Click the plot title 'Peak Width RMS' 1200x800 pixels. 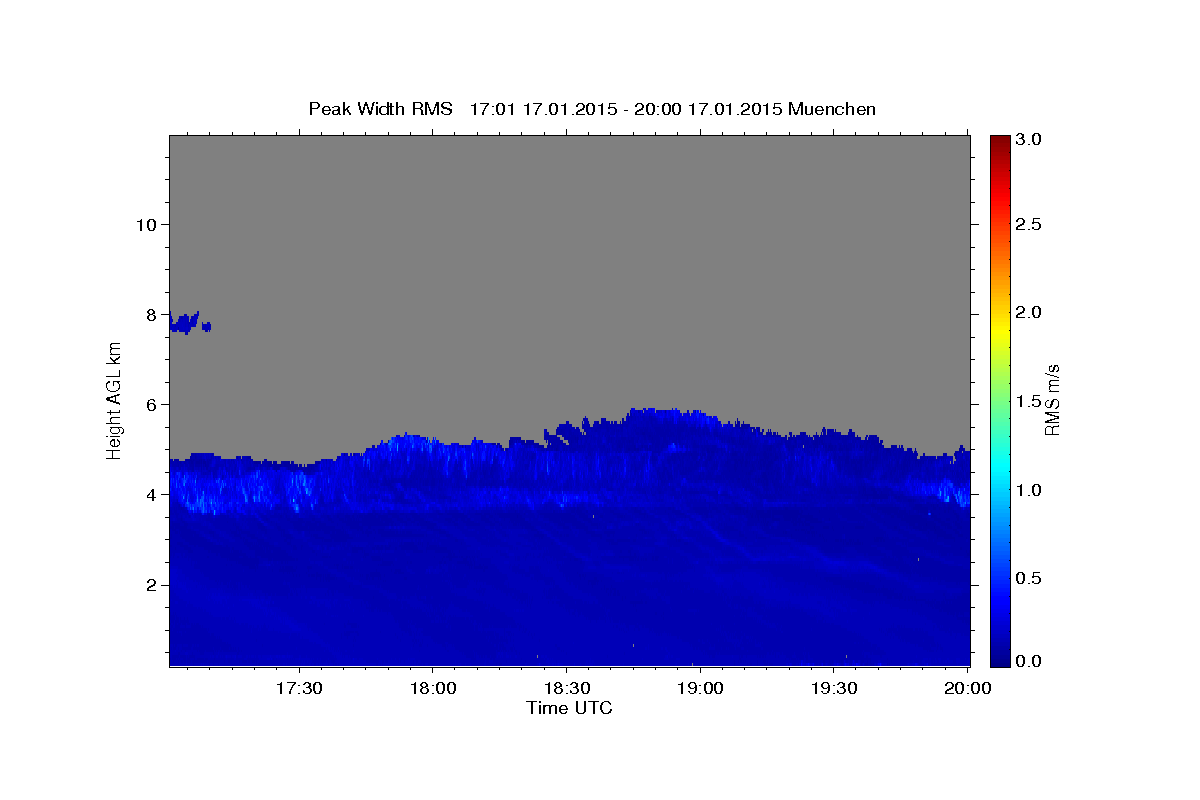[381, 109]
